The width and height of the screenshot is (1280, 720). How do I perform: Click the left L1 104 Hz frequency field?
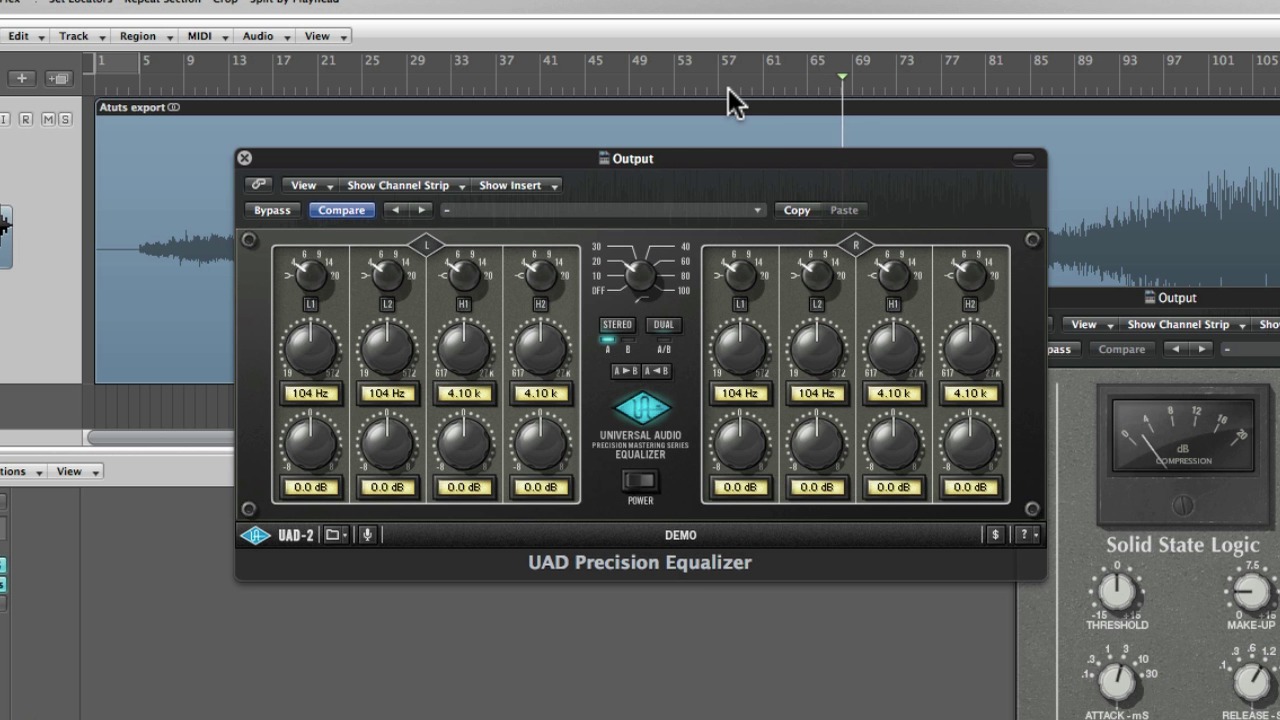tap(310, 393)
